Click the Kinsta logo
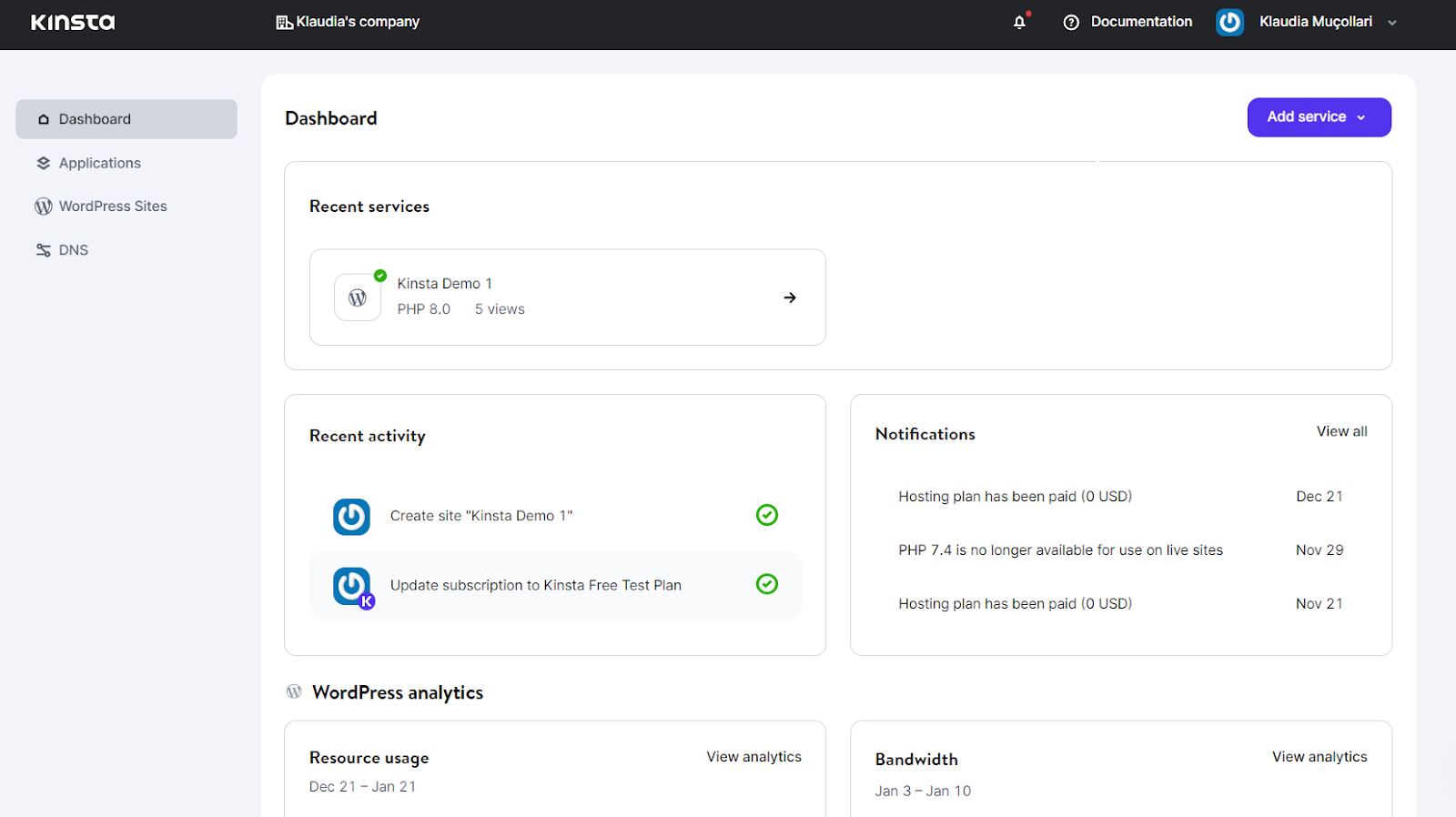 tap(73, 22)
